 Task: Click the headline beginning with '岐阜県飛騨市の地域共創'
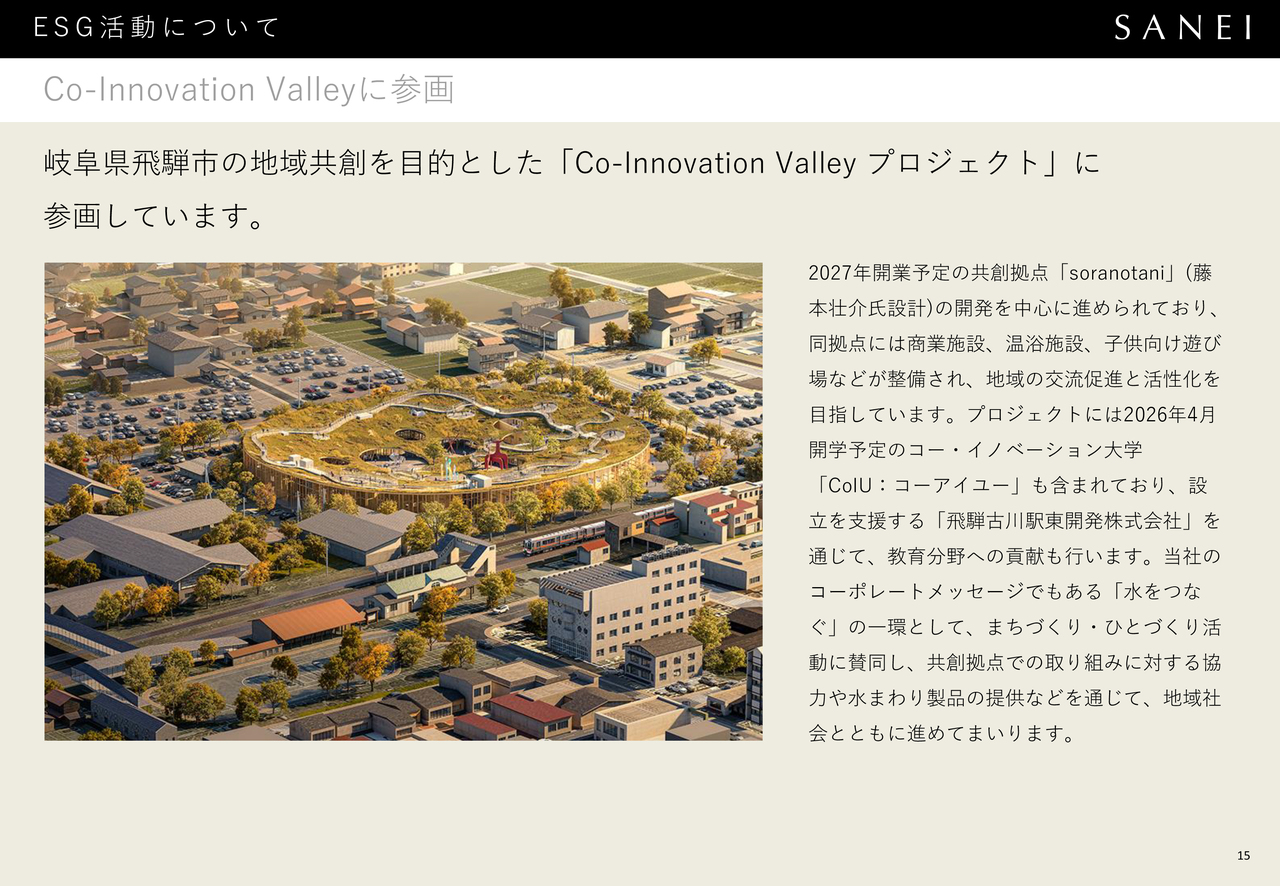571,163
